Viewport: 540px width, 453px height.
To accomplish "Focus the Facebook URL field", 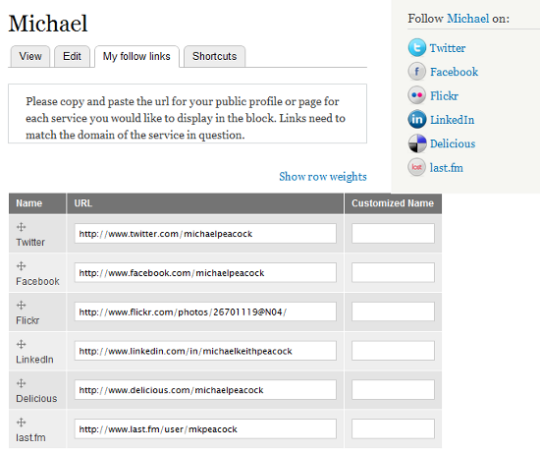I will point(205,272).
